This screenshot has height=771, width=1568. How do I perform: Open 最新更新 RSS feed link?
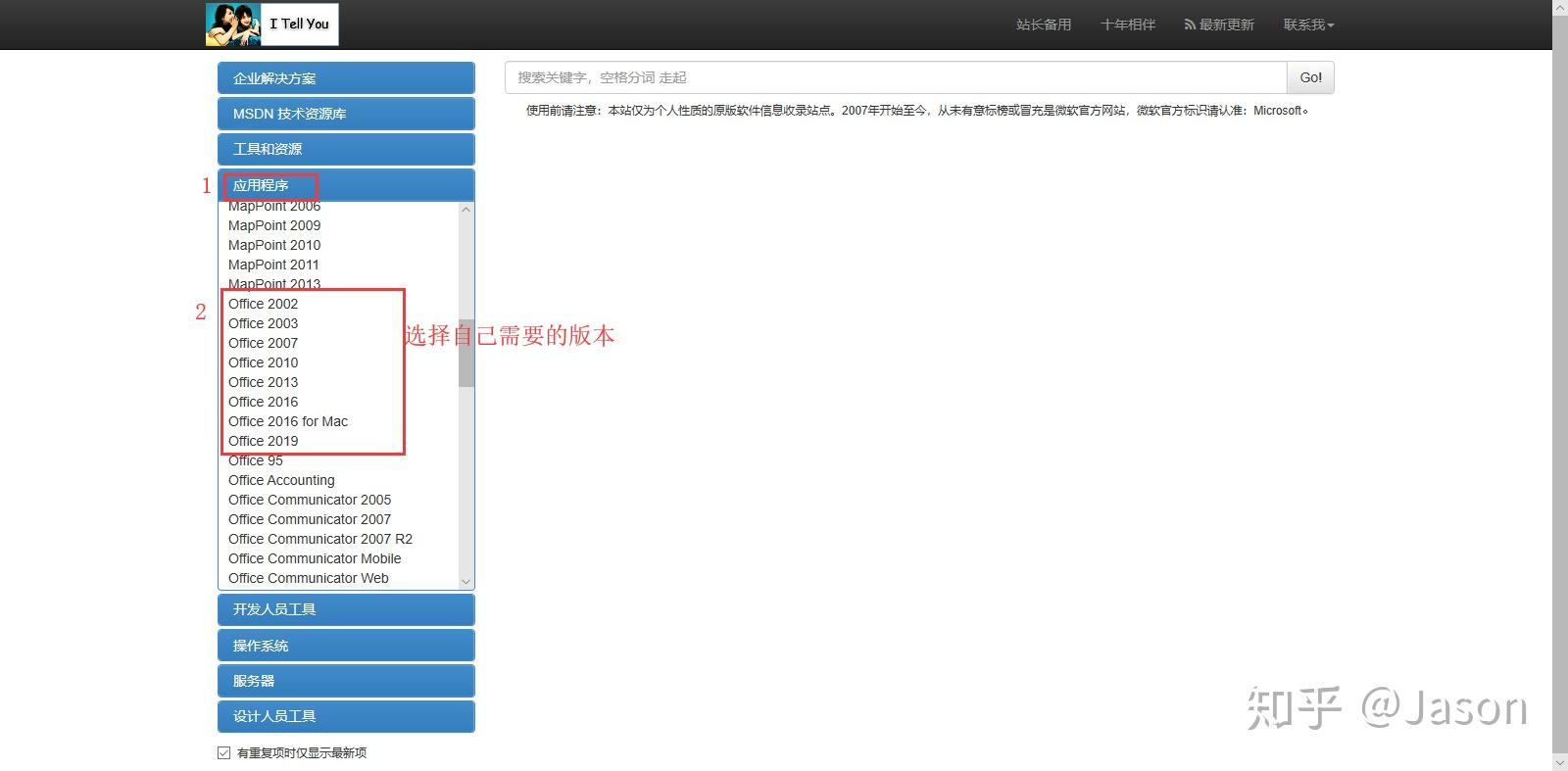(1219, 24)
